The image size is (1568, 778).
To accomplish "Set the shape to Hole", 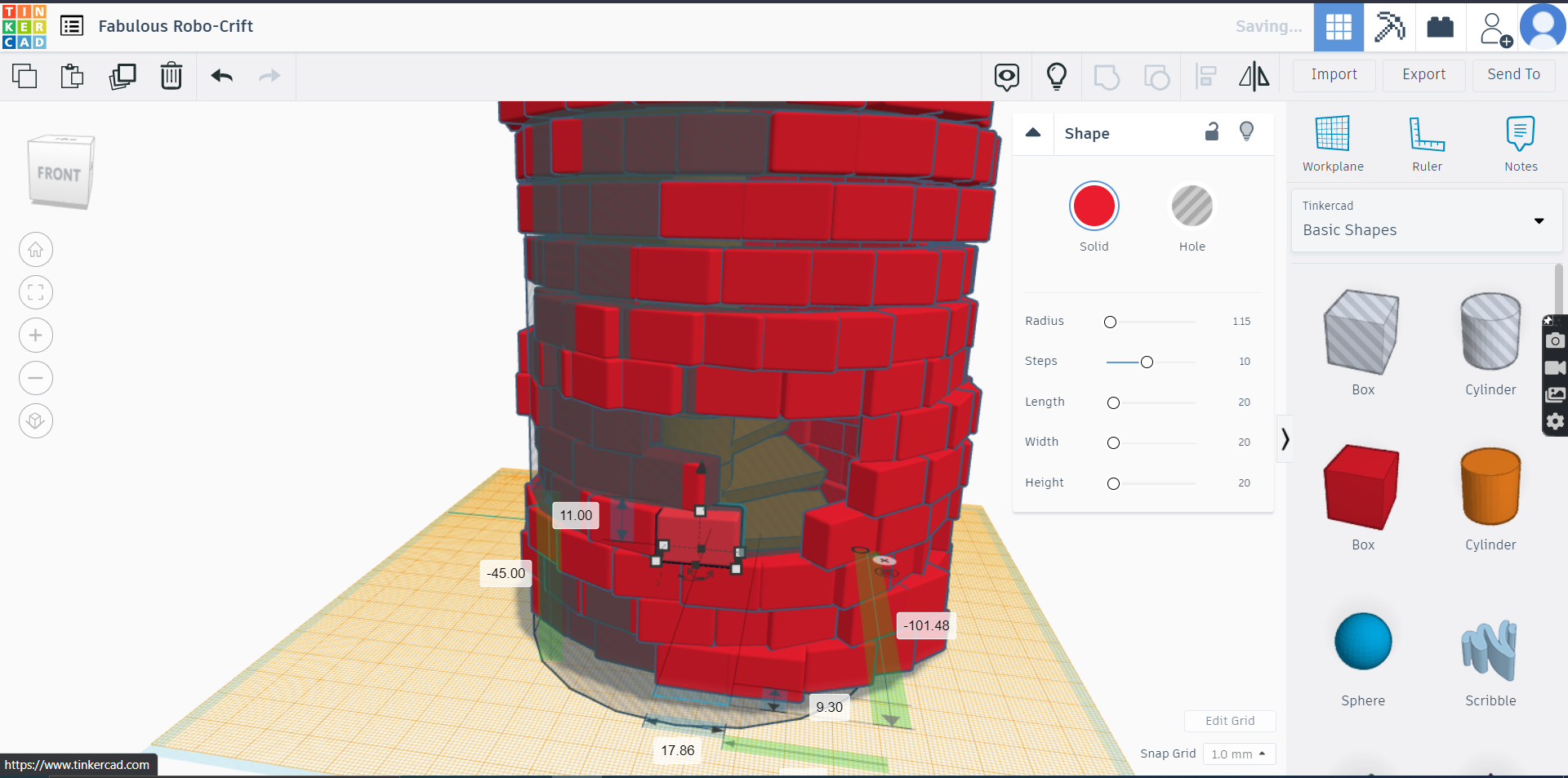I will pos(1192,207).
